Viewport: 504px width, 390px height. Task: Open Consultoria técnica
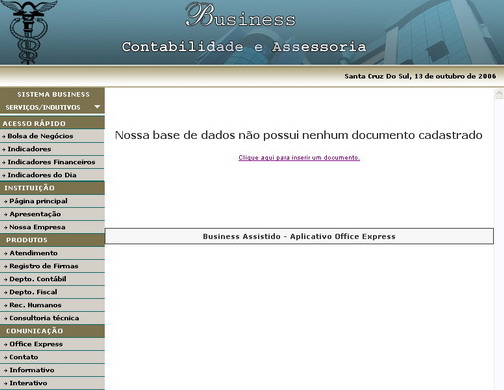pos(52,318)
